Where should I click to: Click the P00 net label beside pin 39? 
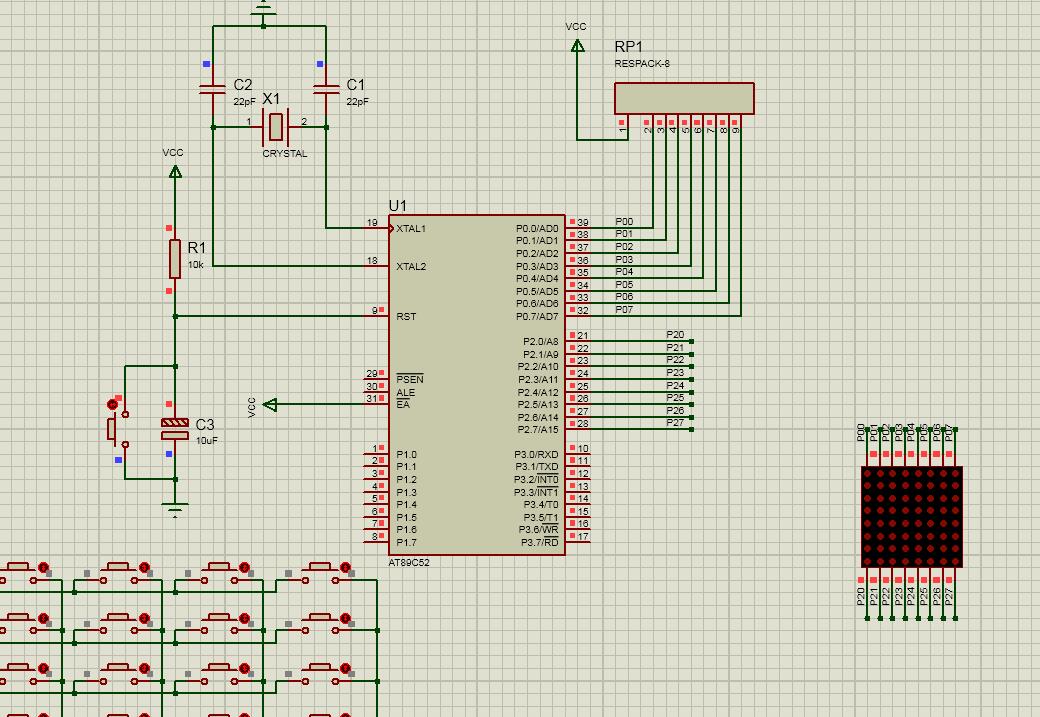(x=623, y=222)
